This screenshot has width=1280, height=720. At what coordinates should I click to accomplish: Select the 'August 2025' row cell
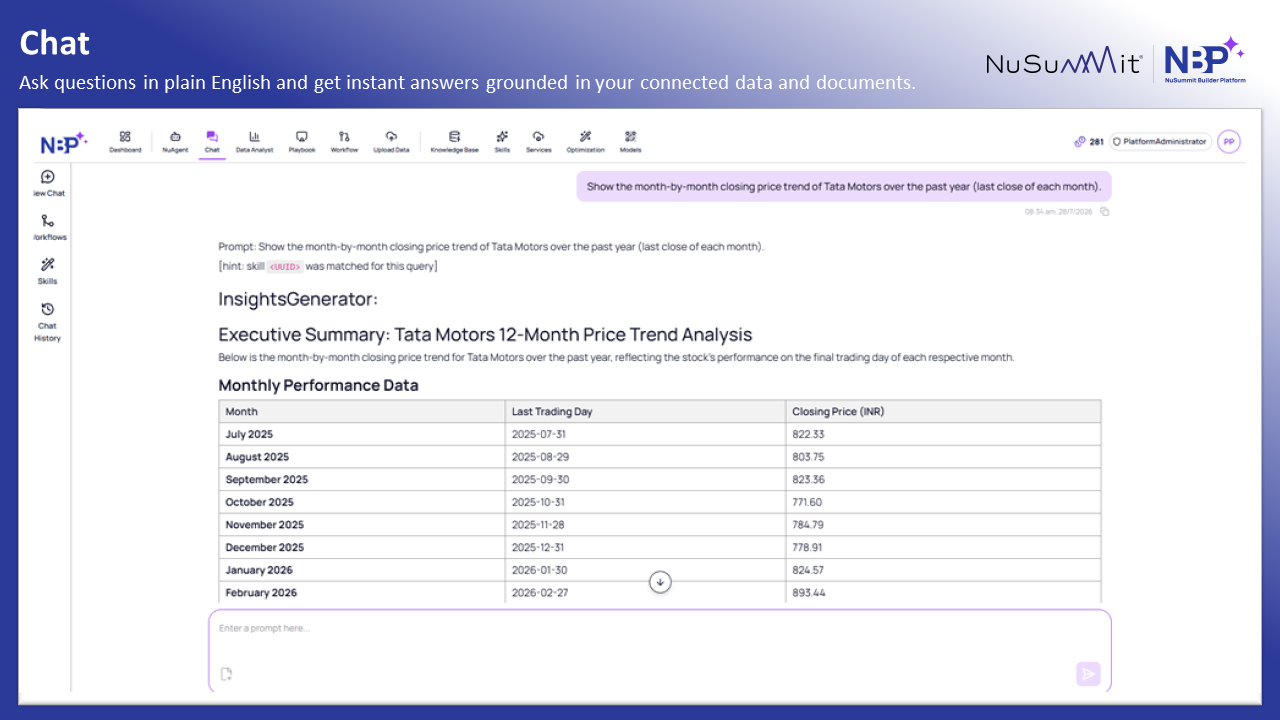tap(362, 457)
